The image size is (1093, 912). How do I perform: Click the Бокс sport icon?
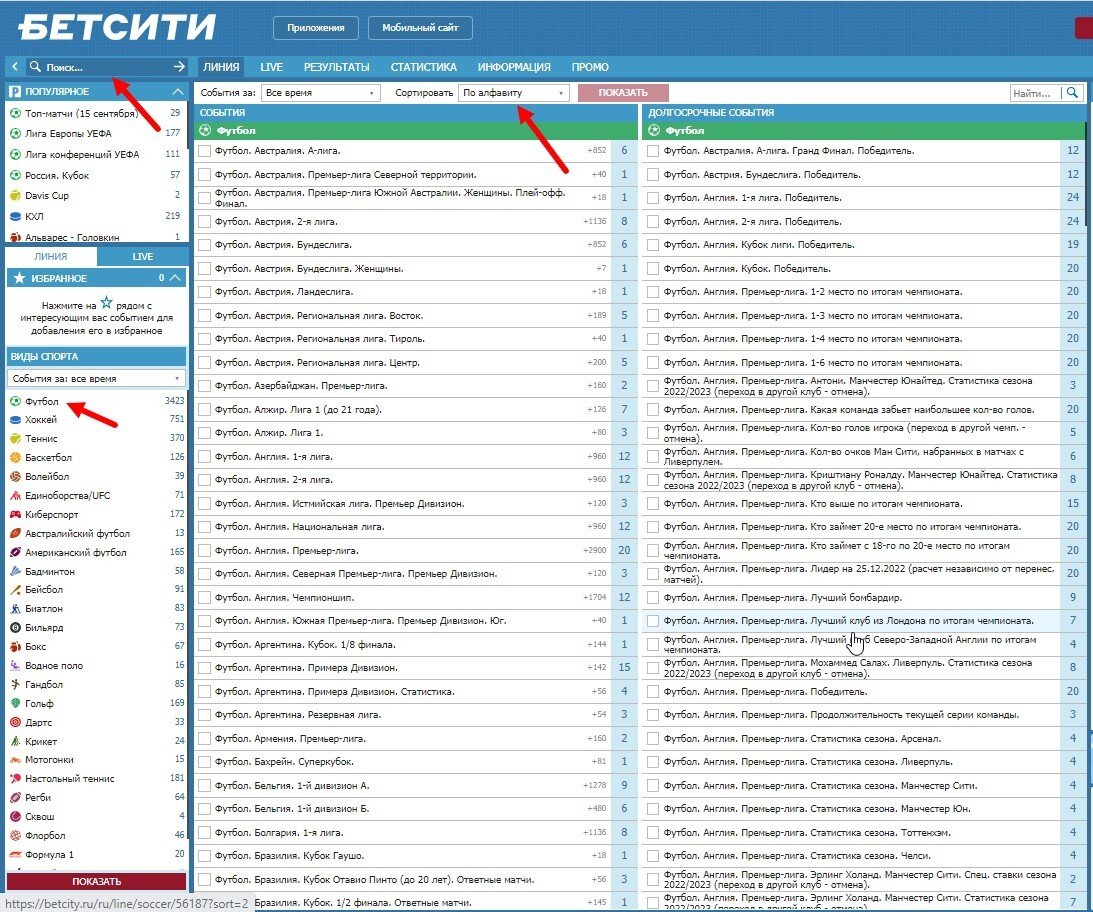tap(15, 646)
